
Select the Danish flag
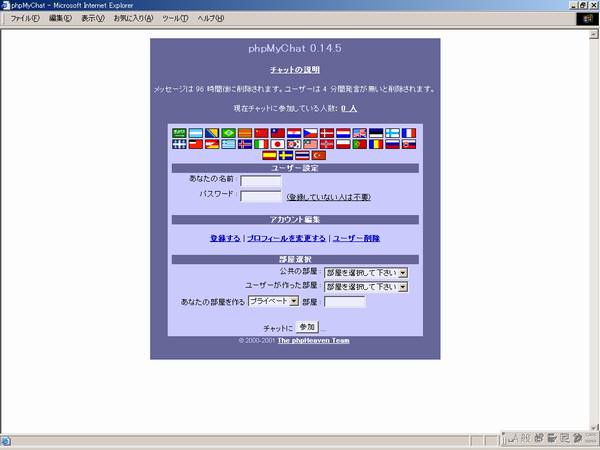[327, 133]
